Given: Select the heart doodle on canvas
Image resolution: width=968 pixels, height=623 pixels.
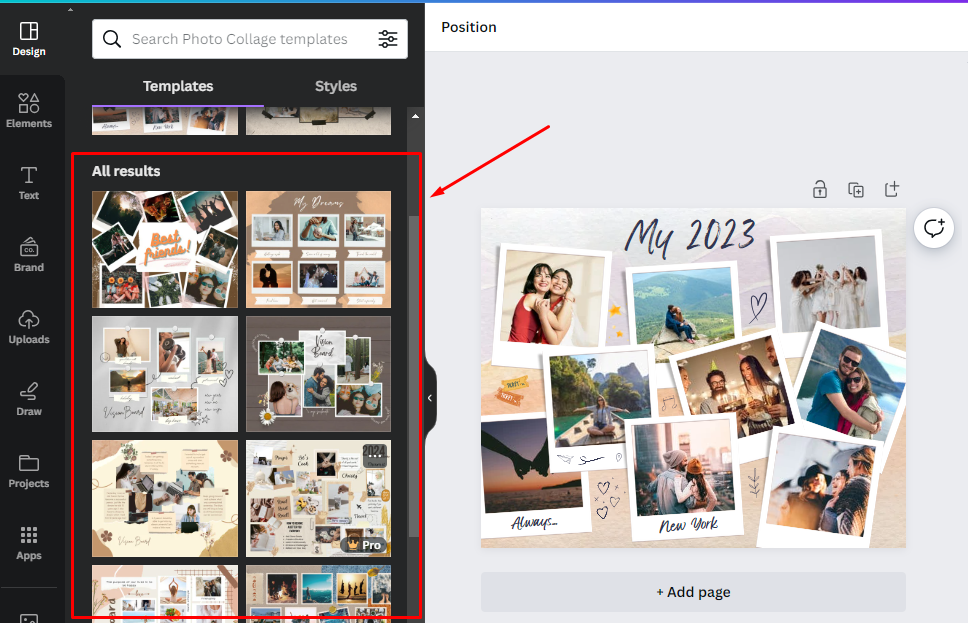Looking at the screenshot, I should point(758,306).
